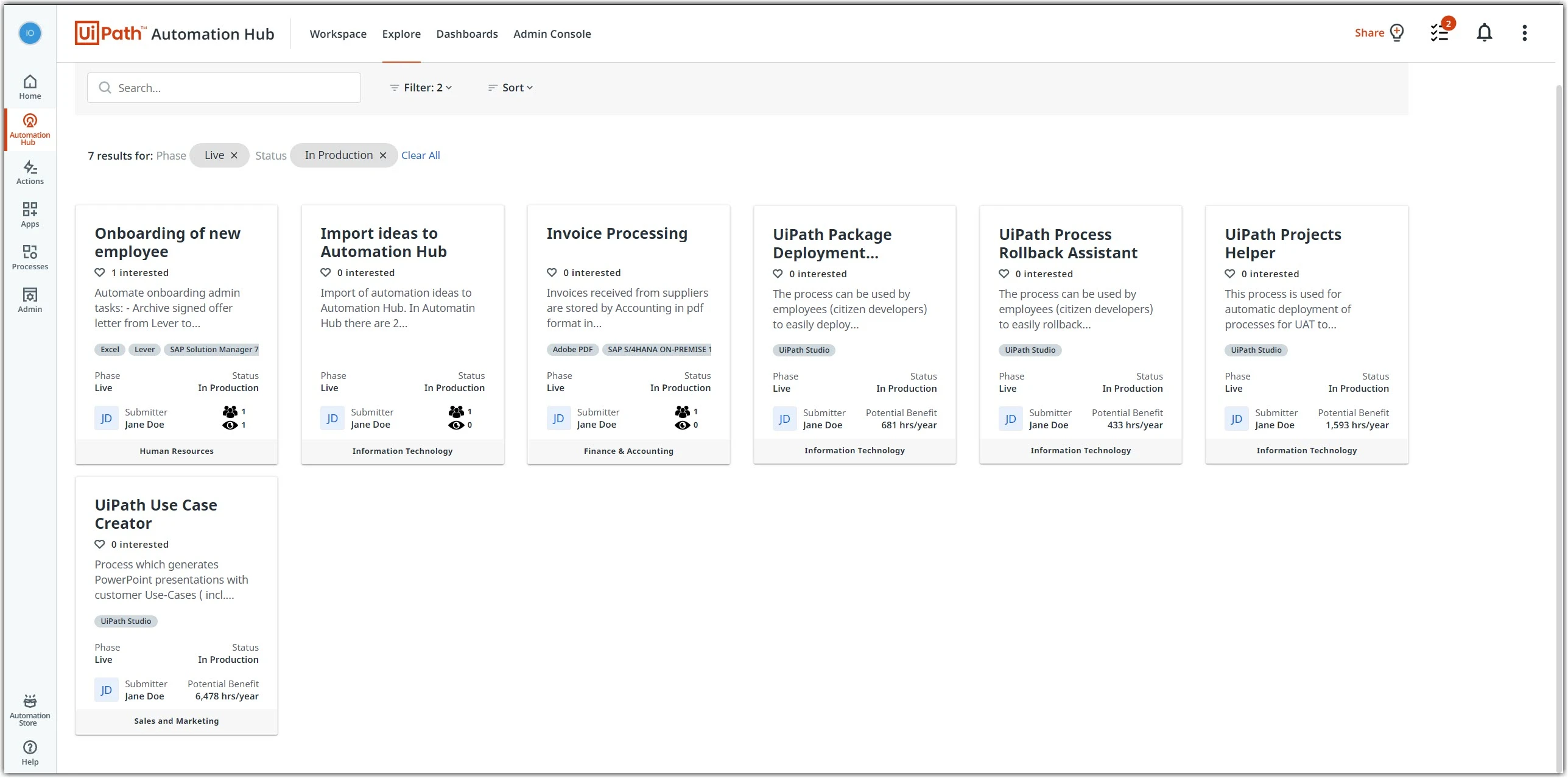
Task: Click views eye icon on Import ideas card
Action: (x=456, y=425)
